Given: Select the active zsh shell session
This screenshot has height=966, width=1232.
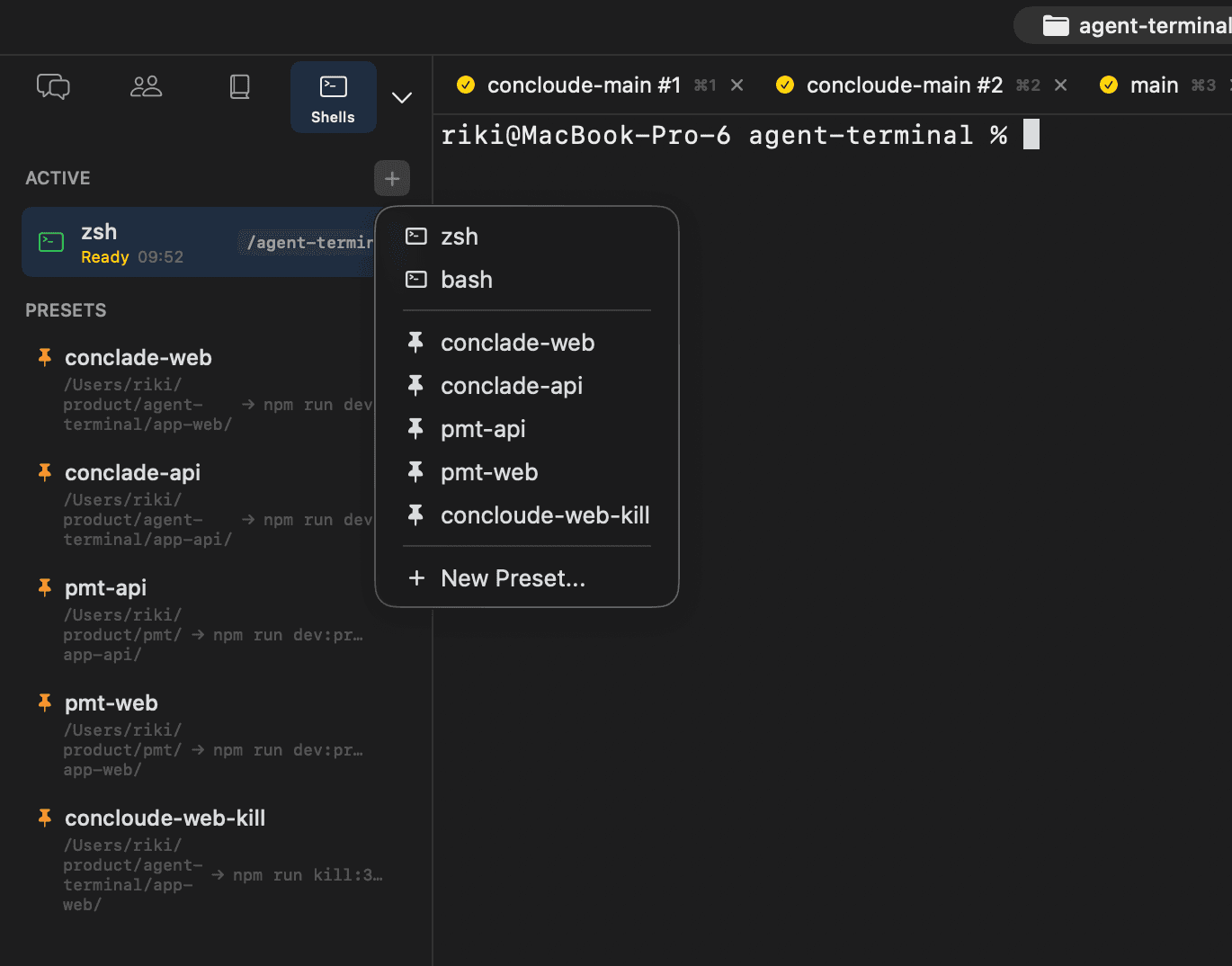Looking at the screenshot, I should (180, 243).
